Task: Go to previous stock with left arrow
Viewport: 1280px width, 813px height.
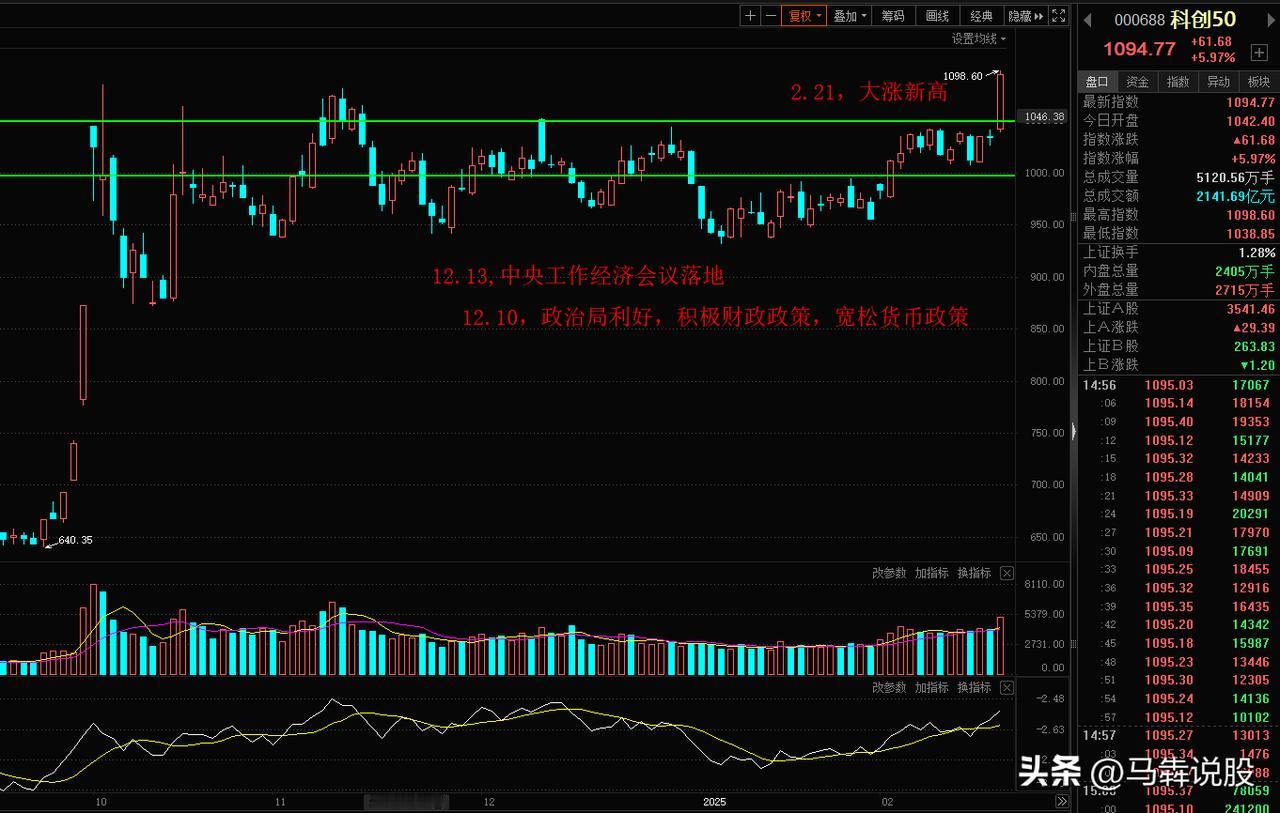Action: (x=1090, y=19)
